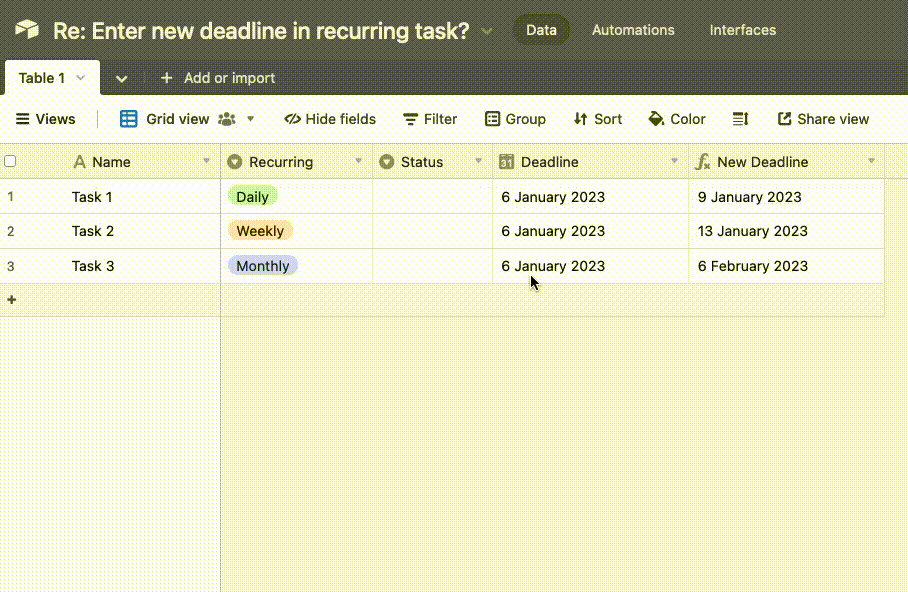This screenshot has height=592, width=908.
Task: Click the Deadline calendar field icon
Action: tap(506, 162)
